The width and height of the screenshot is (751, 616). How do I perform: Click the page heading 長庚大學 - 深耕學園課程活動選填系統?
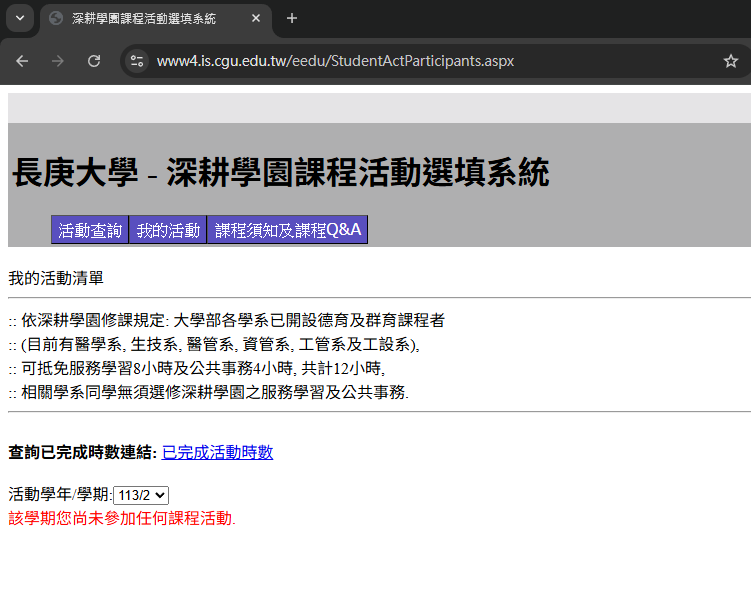(281, 172)
